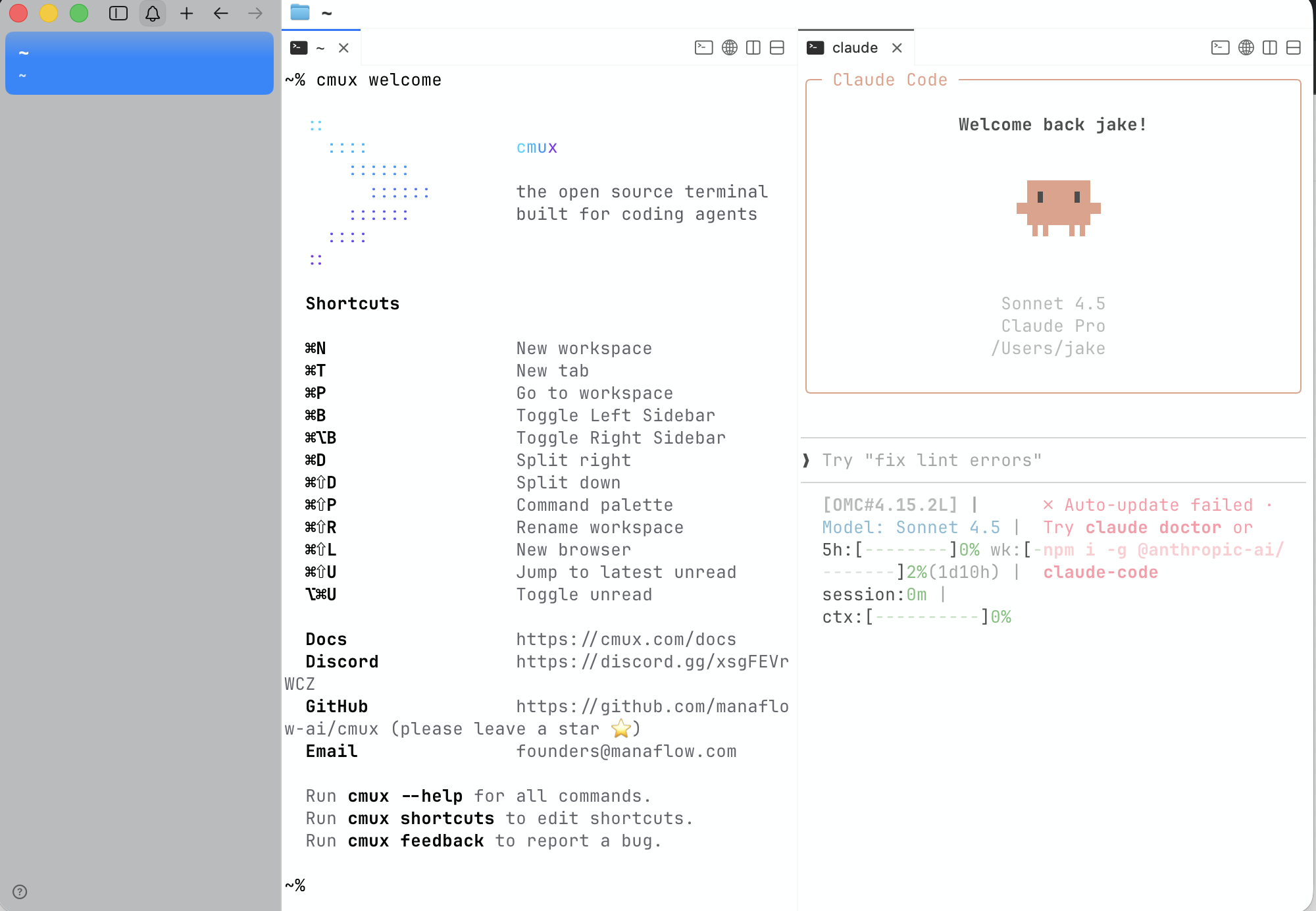The height and width of the screenshot is (911, 1316).
Task: Open notifications with the bell icon
Action: (153, 13)
